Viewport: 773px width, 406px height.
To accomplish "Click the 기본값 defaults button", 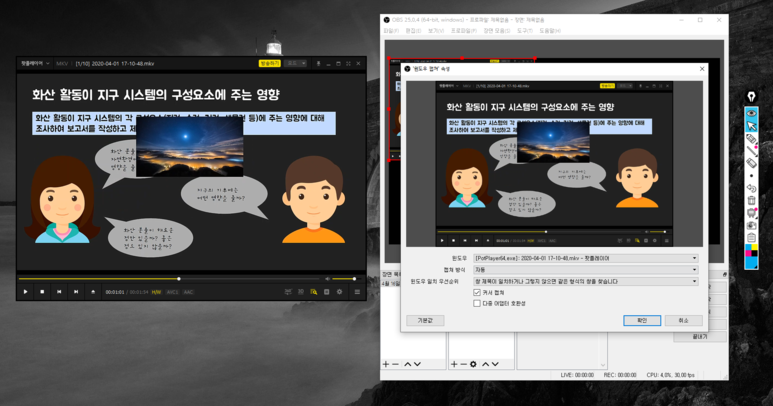I will [425, 320].
